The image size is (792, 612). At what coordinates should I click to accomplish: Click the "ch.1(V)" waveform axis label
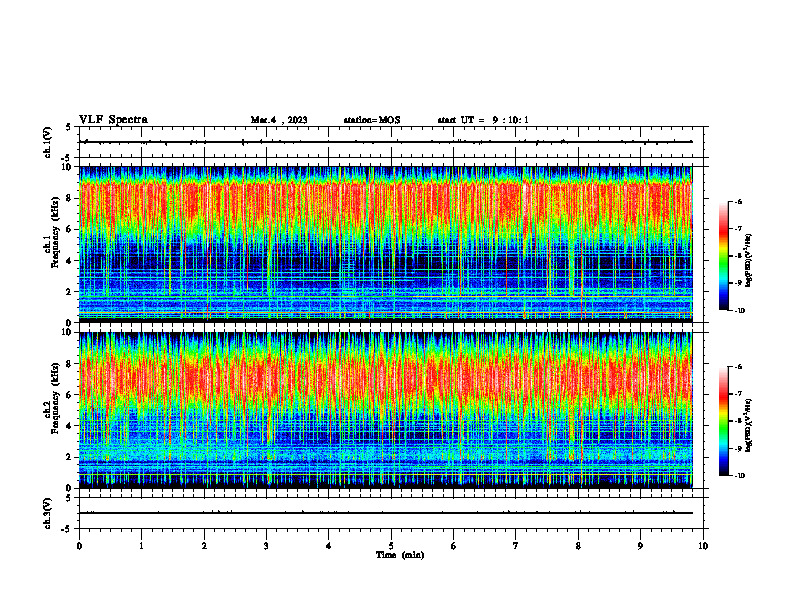48,142
